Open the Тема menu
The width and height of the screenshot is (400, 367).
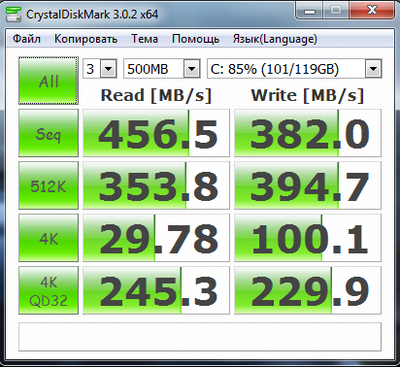pyautogui.click(x=144, y=39)
